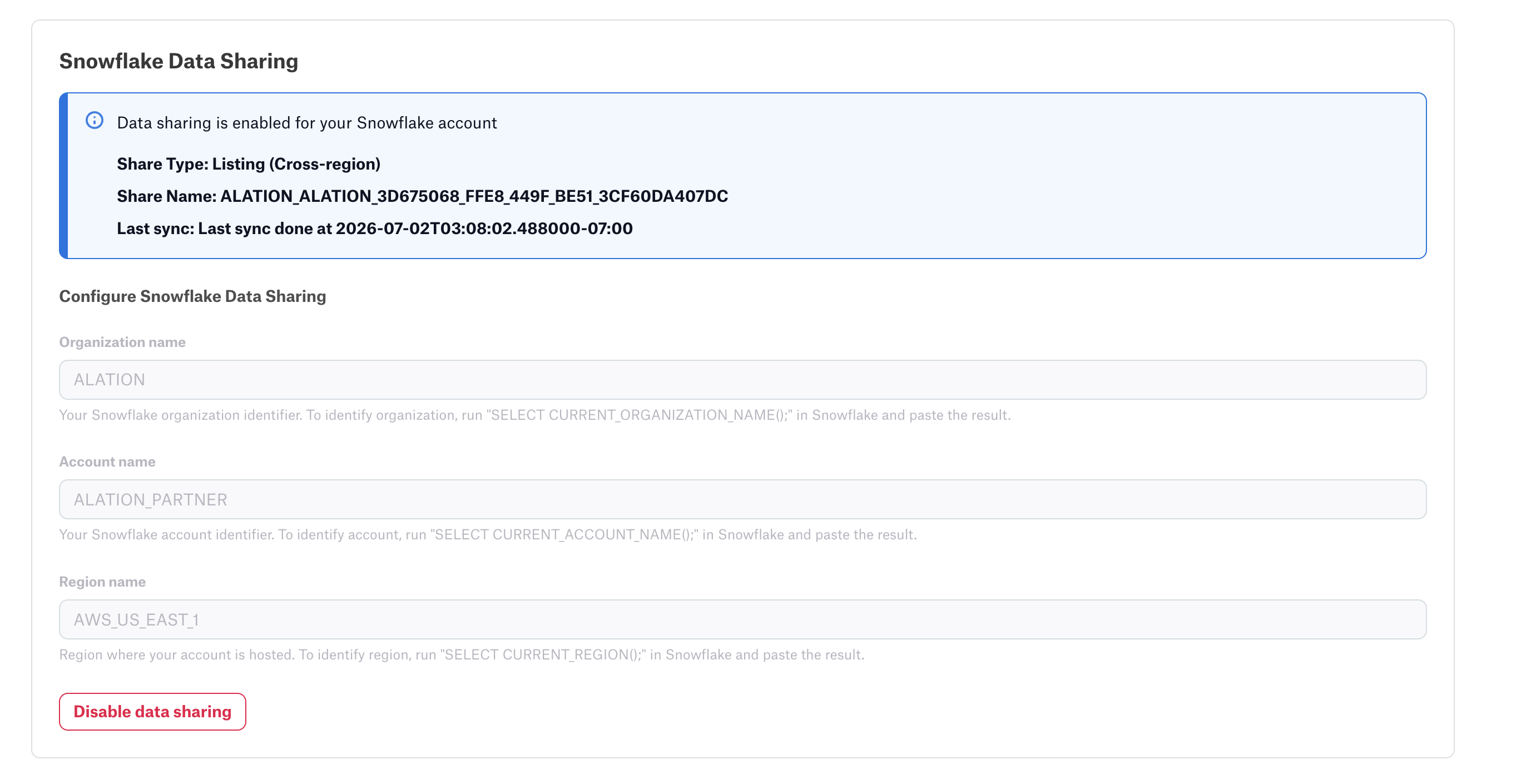Click the Region name label
The width and height of the screenshot is (1536, 784).
(x=102, y=582)
